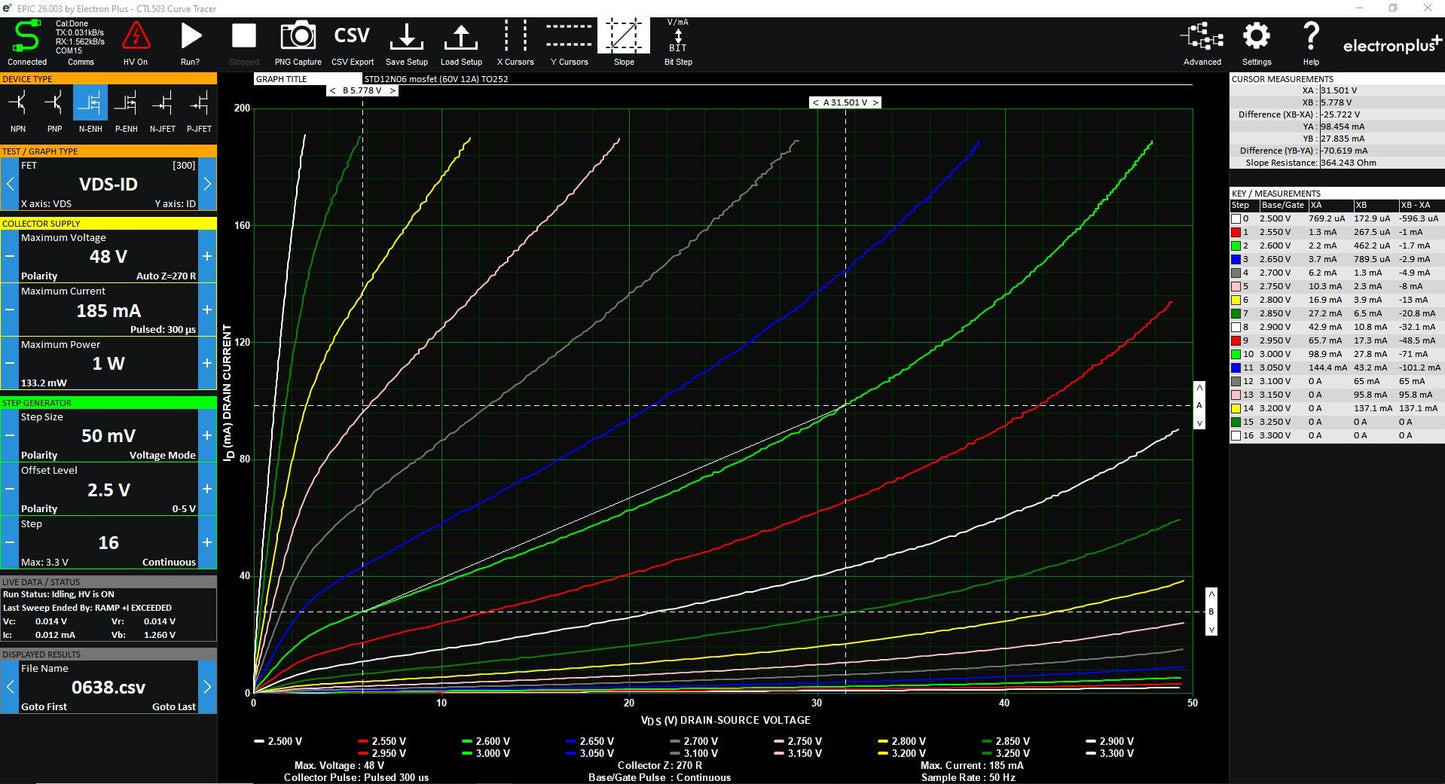This screenshot has width=1445, height=784.
Task: Click the electronplus logo
Action: coord(1392,44)
